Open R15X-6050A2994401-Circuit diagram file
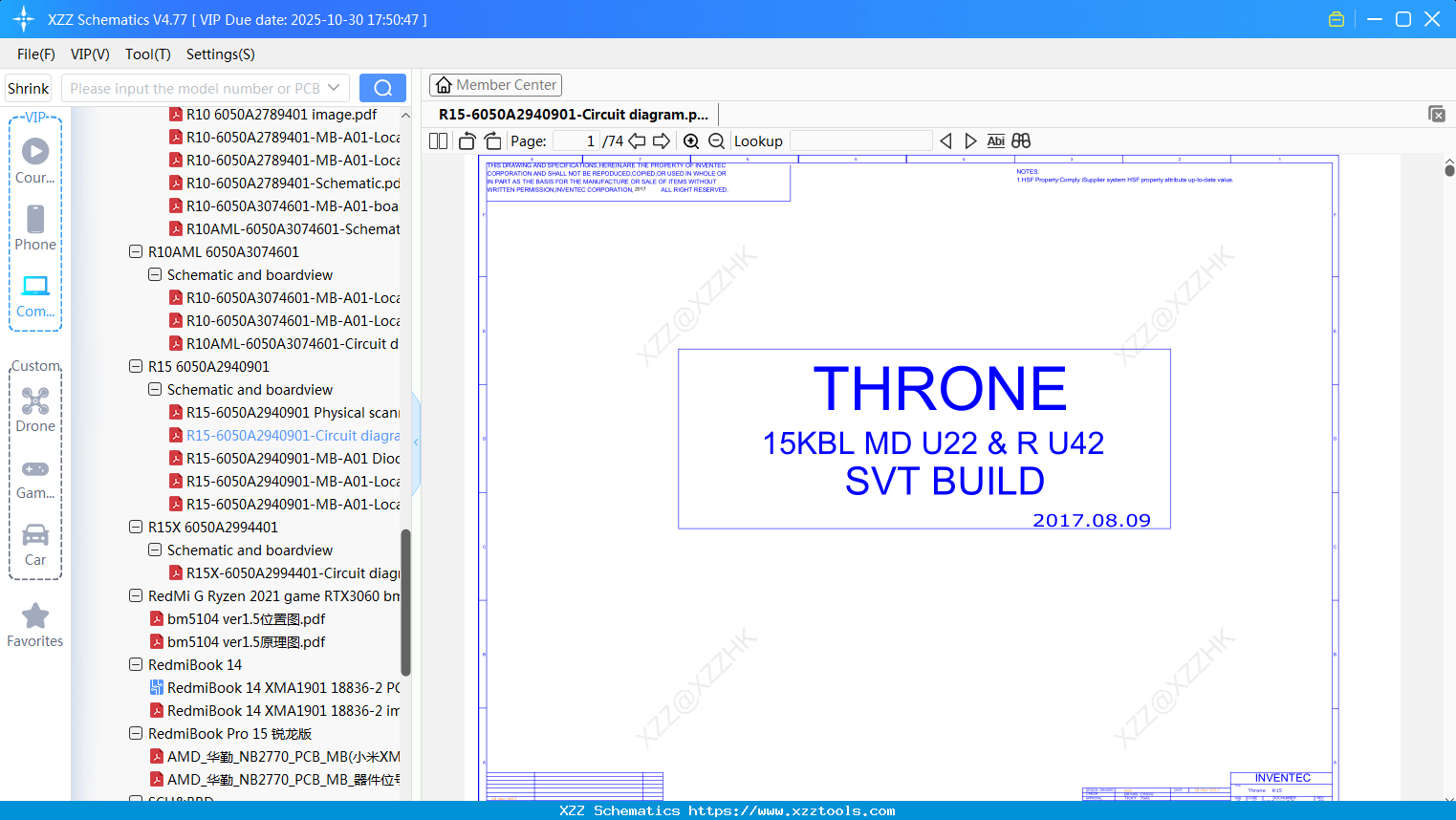1456x820 pixels. (x=293, y=573)
